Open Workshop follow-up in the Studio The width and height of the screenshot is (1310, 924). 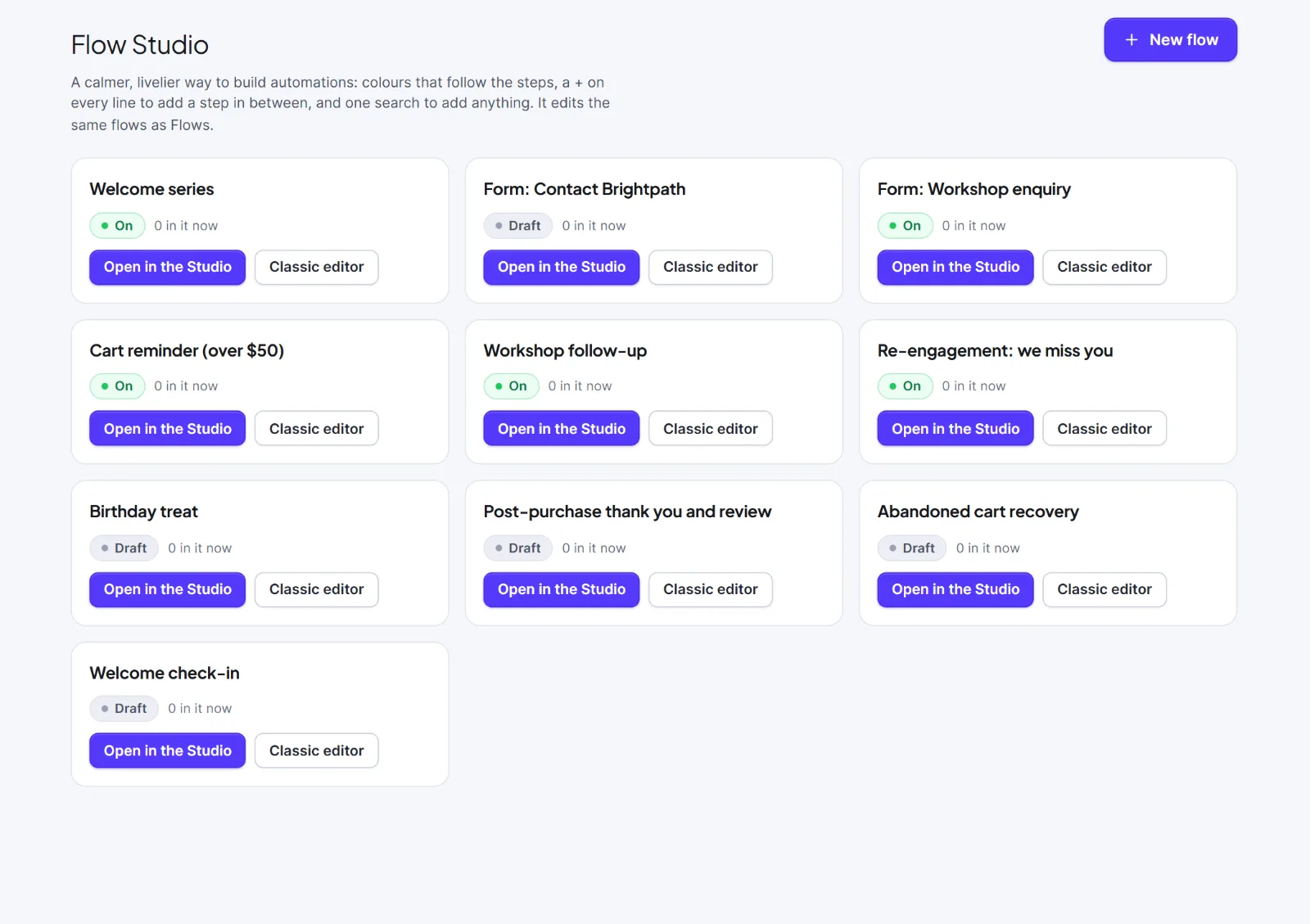click(561, 428)
